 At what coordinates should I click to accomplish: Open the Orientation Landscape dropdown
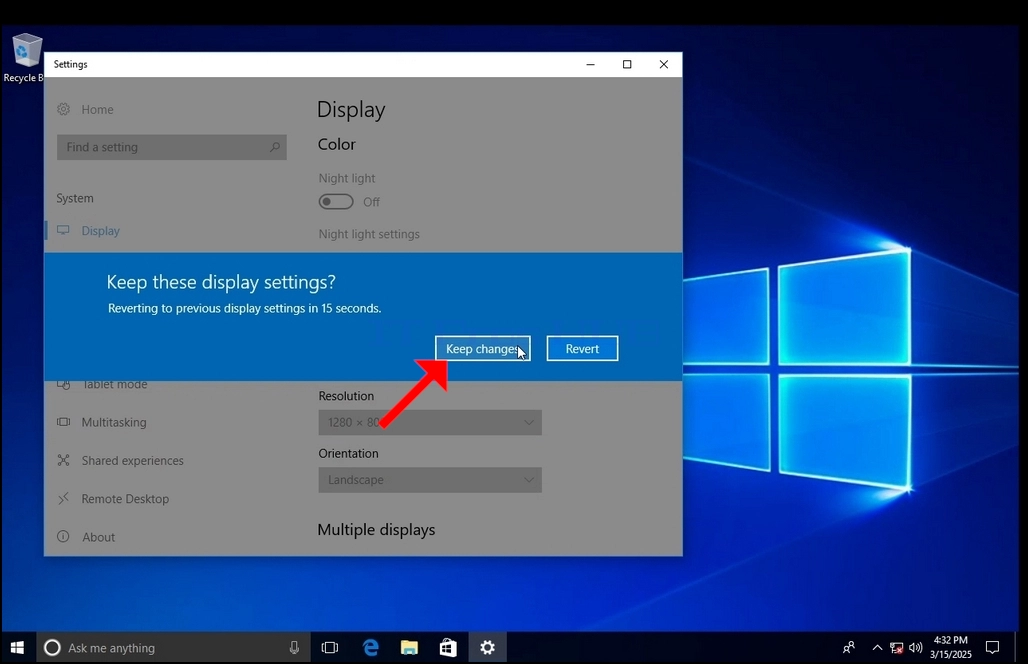pyautogui.click(x=430, y=480)
